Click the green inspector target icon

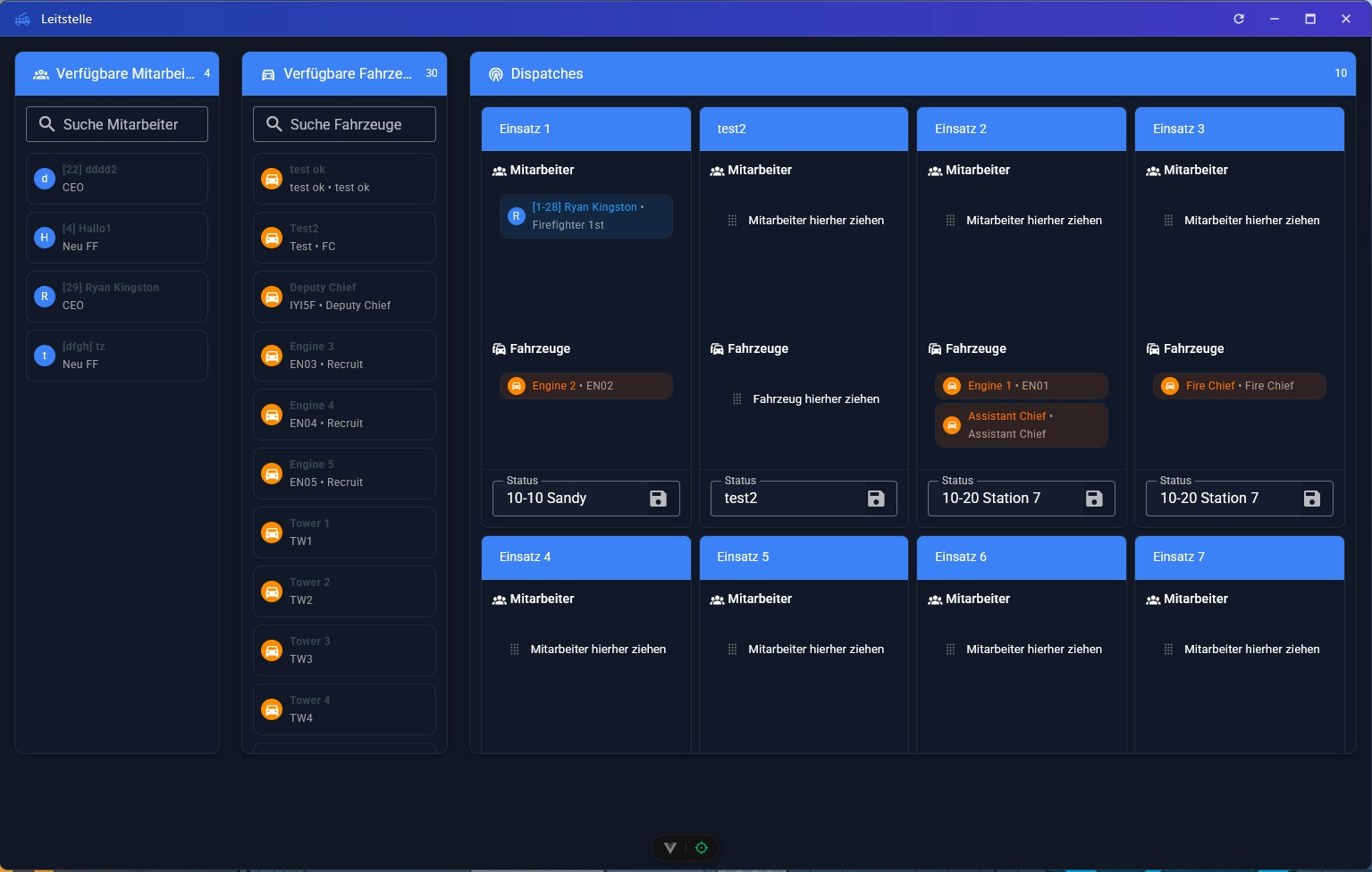702,848
